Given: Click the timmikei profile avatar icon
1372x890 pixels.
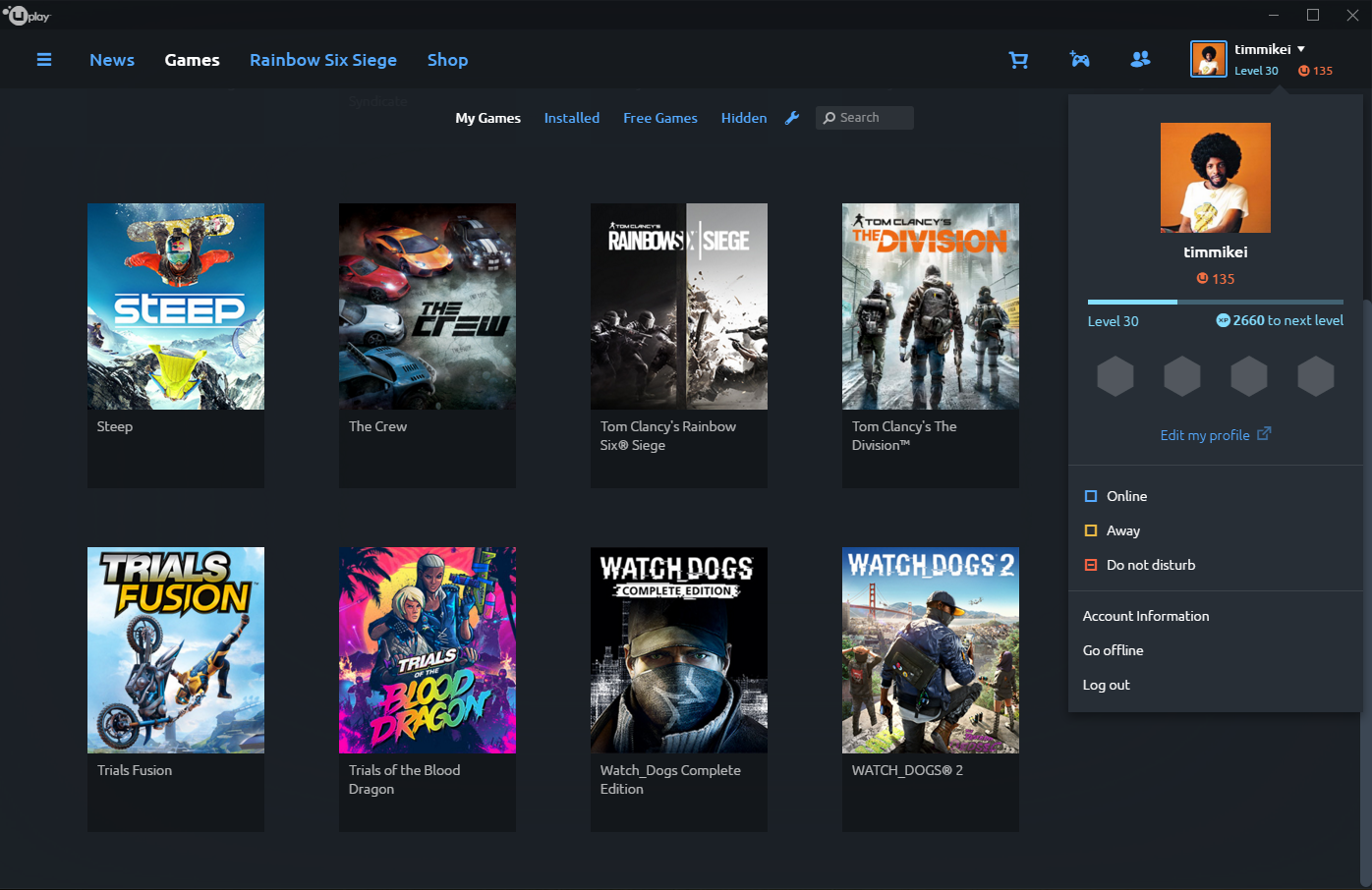Looking at the screenshot, I should pyautogui.click(x=1208, y=59).
